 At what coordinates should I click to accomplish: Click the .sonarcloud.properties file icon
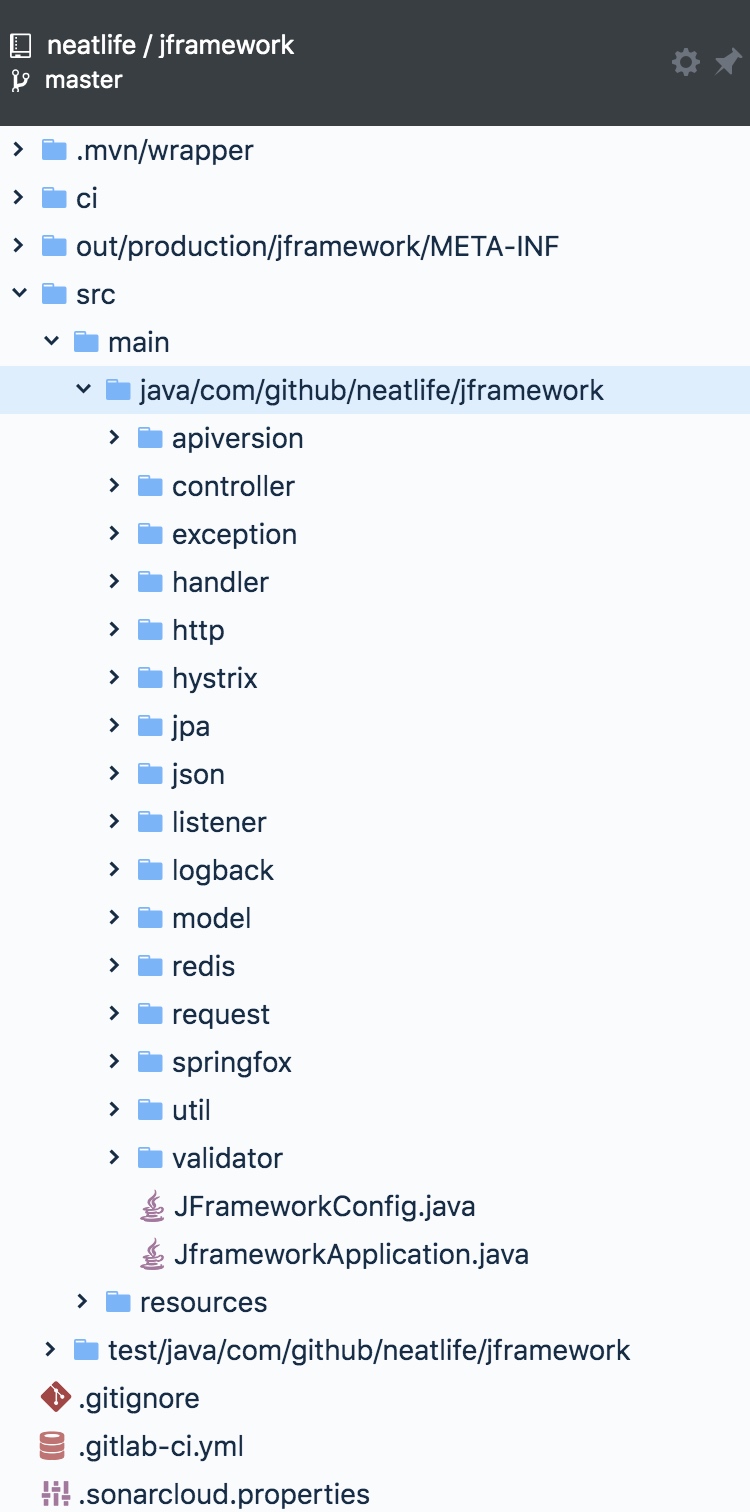point(54,1494)
